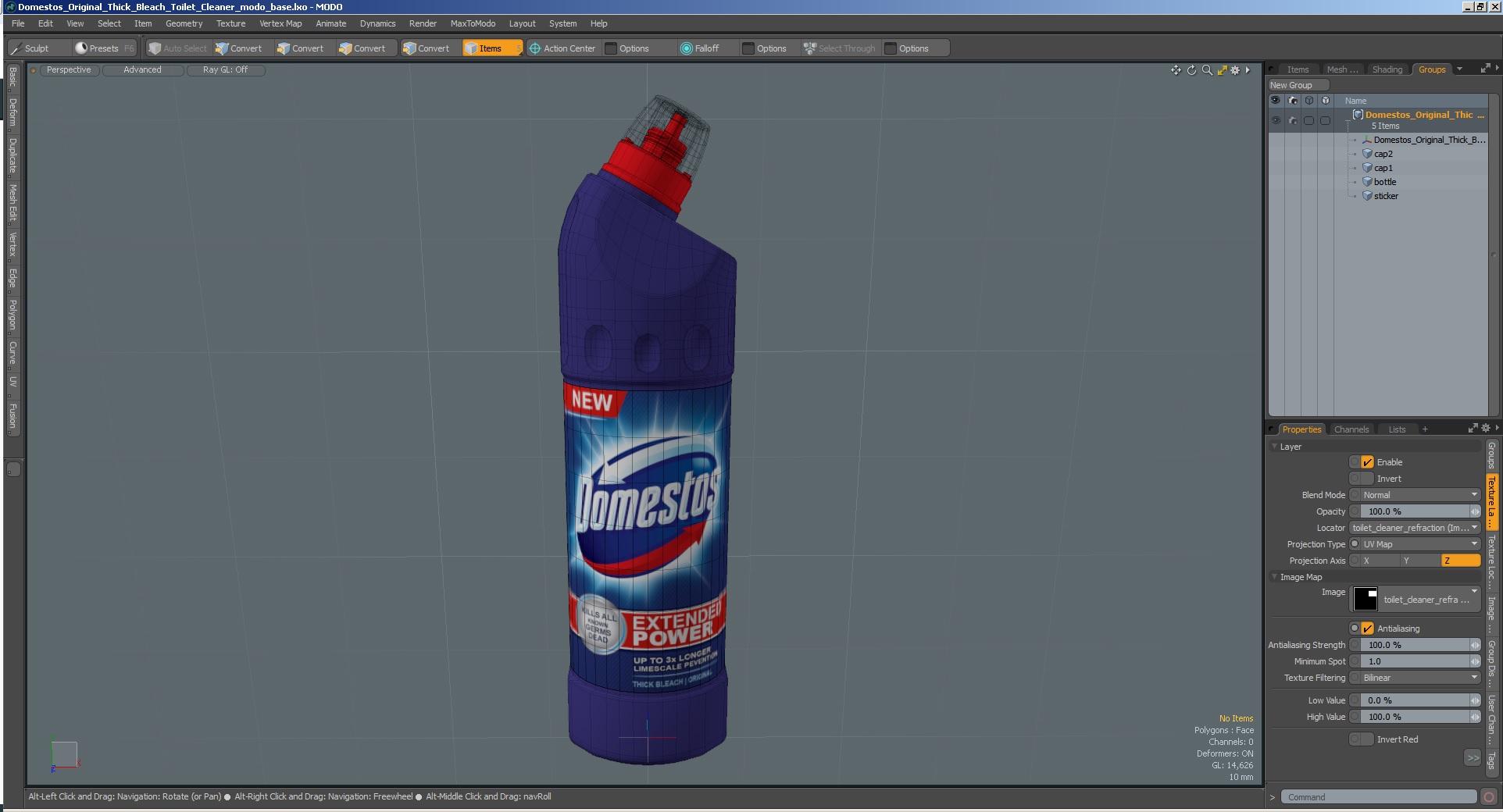Open the Render menu
The width and height of the screenshot is (1503, 812).
point(423,23)
